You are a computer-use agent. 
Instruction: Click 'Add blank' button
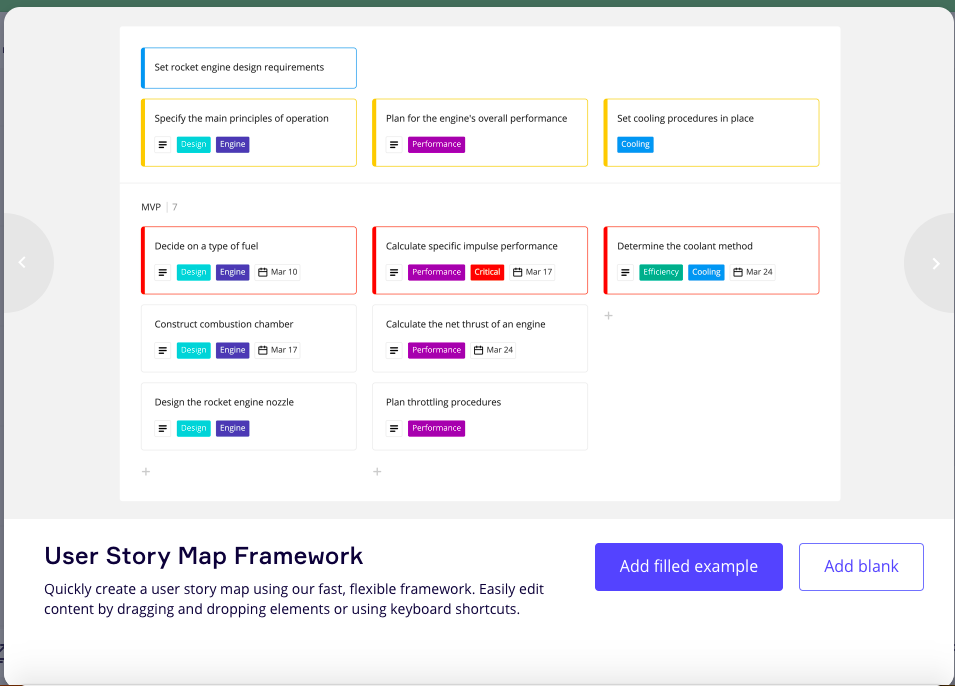click(x=860, y=566)
